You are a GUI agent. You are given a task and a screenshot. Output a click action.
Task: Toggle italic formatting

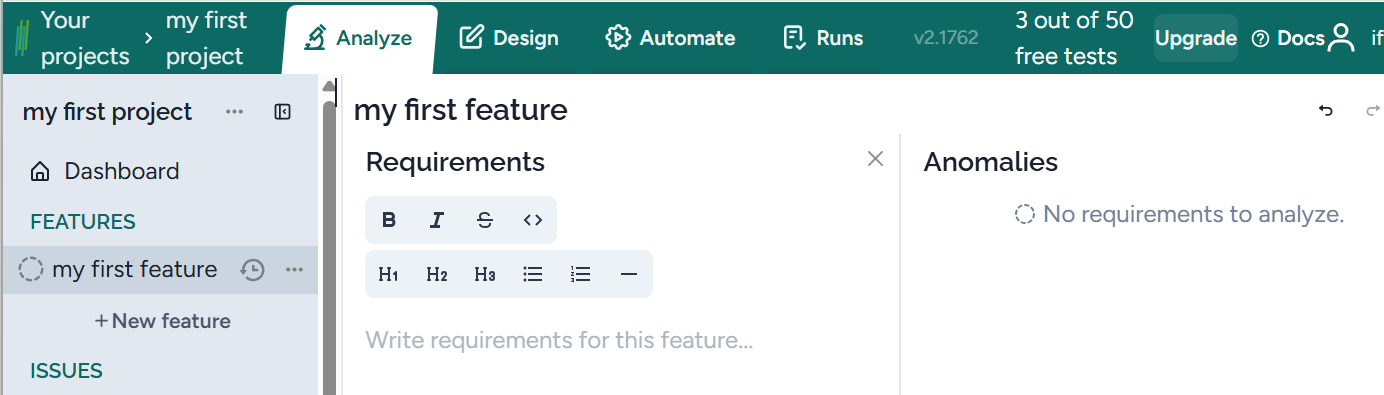click(x=437, y=221)
